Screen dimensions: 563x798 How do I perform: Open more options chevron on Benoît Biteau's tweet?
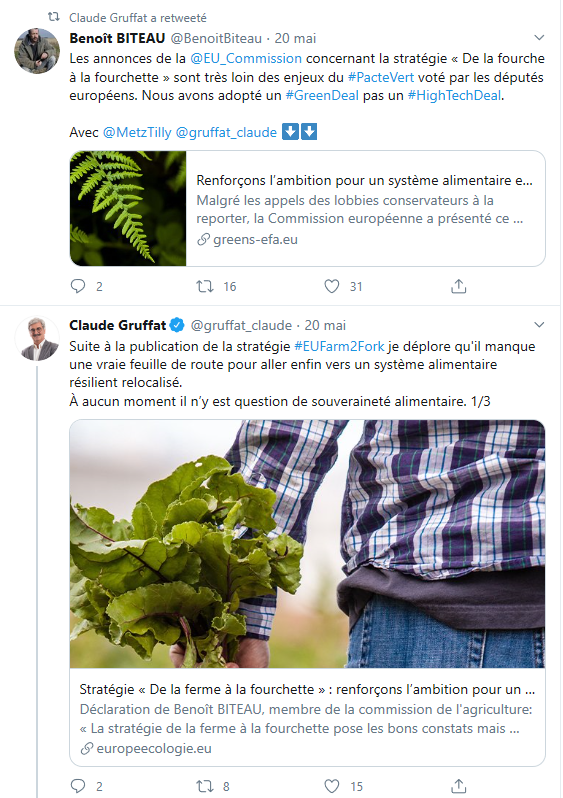pos(539,38)
